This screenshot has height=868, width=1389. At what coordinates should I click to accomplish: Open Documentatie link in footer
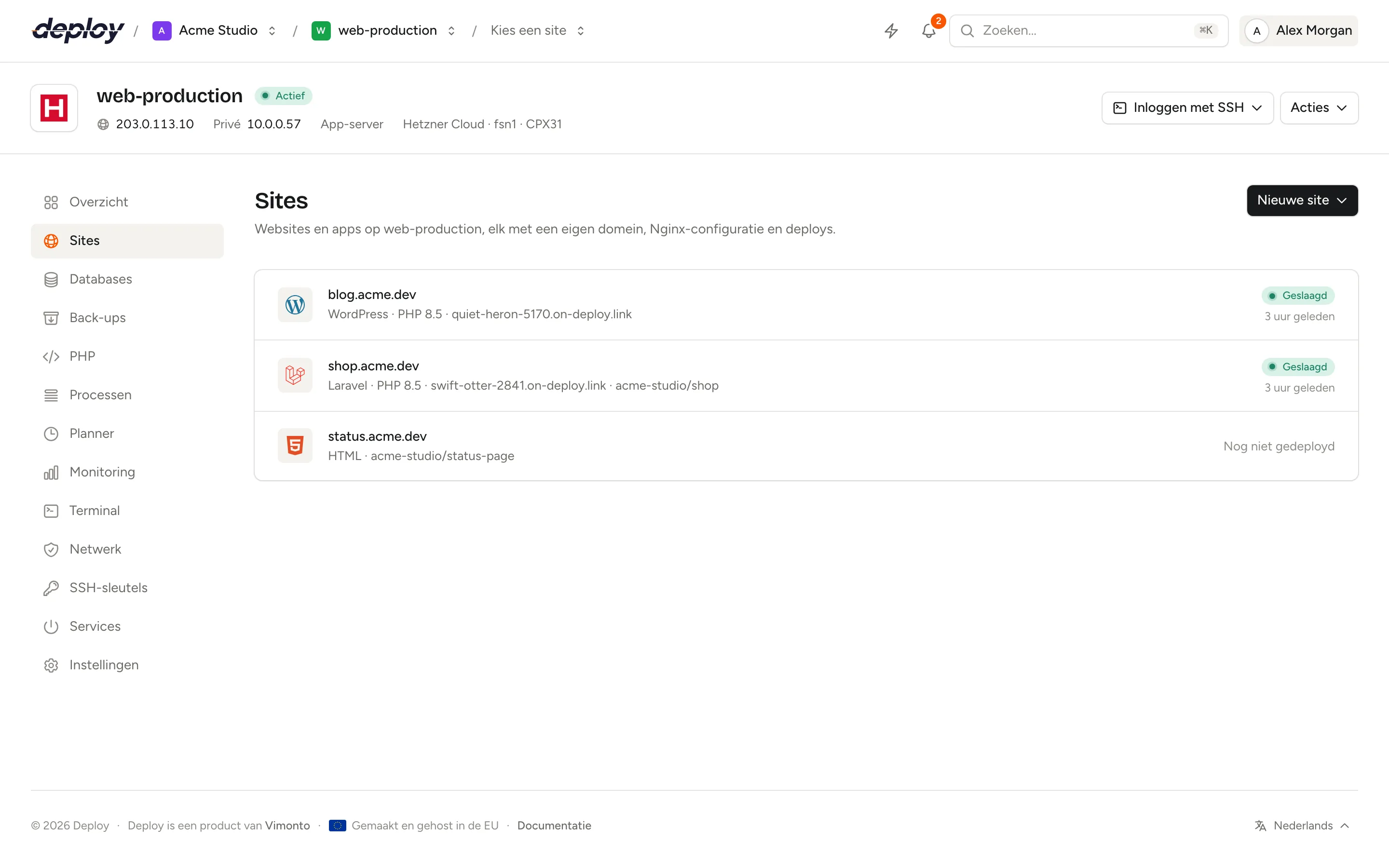coord(554,826)
